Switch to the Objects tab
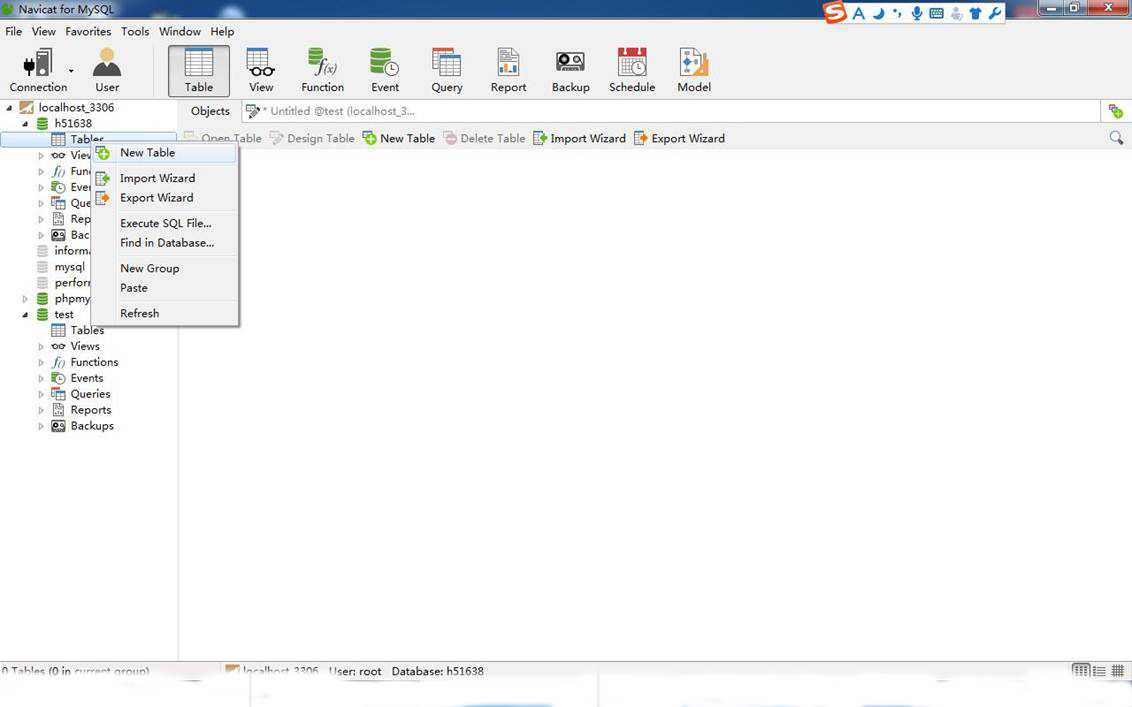Image resolution: width=1132 pixels, height=707 pixels. [x=210, y=111]
